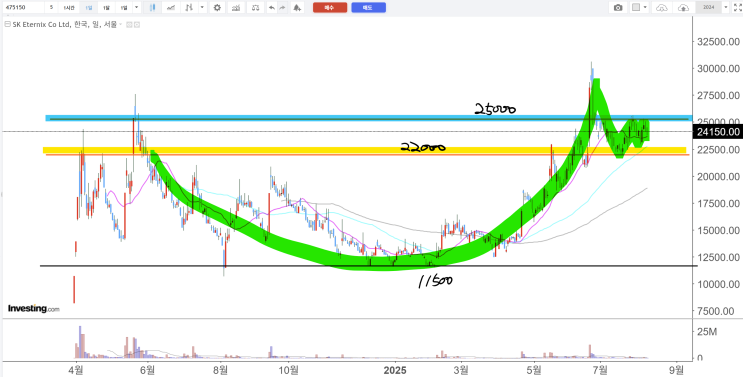Click the 30000.00 price axis label

click(719, 69)
